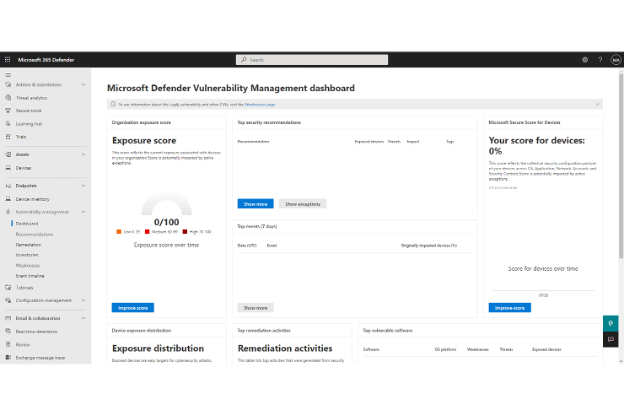Click Show more under Top events

click(x=255, y=308)
